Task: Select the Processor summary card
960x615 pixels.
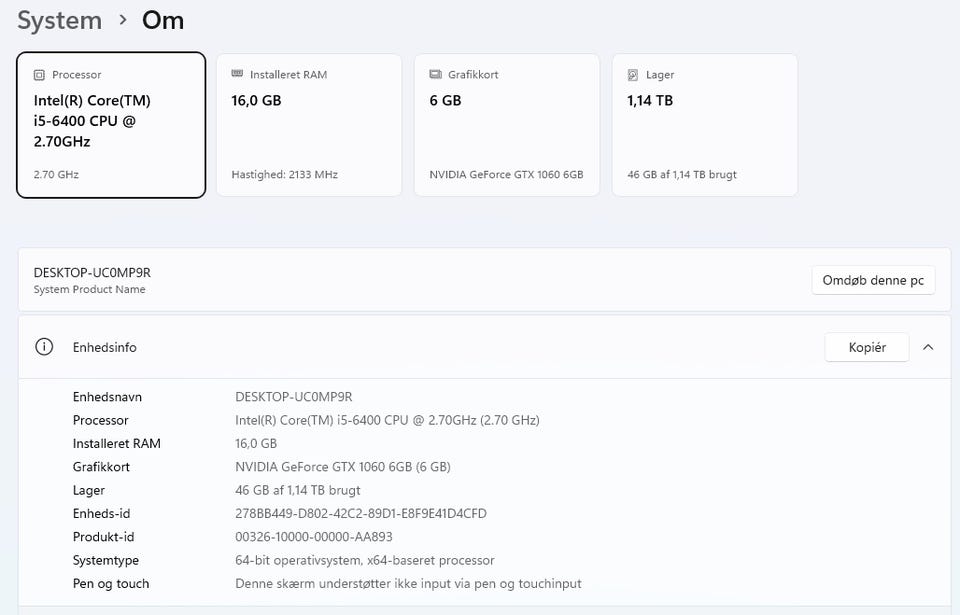Action: tap(111, 125)
